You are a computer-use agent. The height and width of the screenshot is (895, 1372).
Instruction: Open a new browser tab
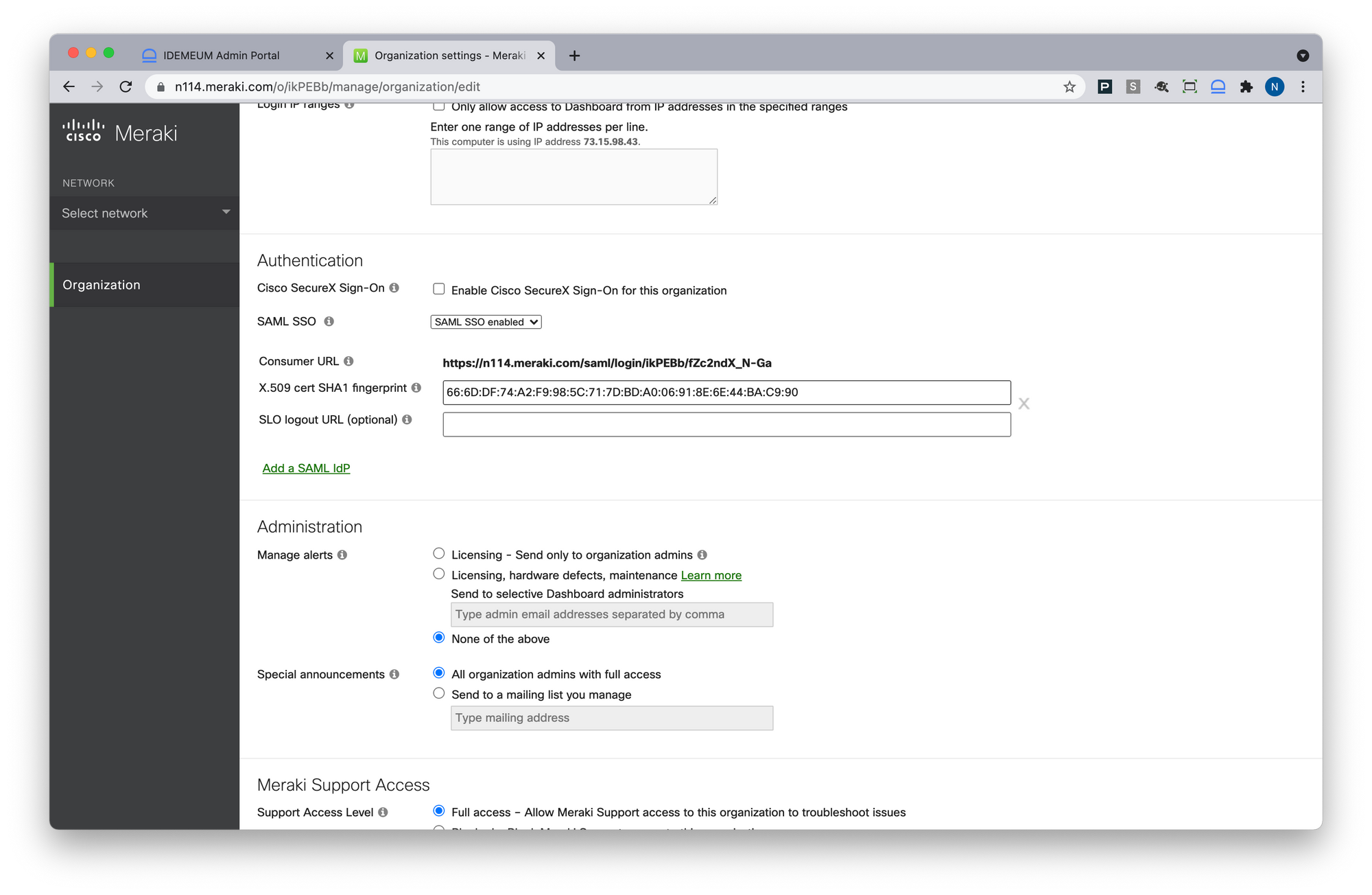(x=575, y=56)
